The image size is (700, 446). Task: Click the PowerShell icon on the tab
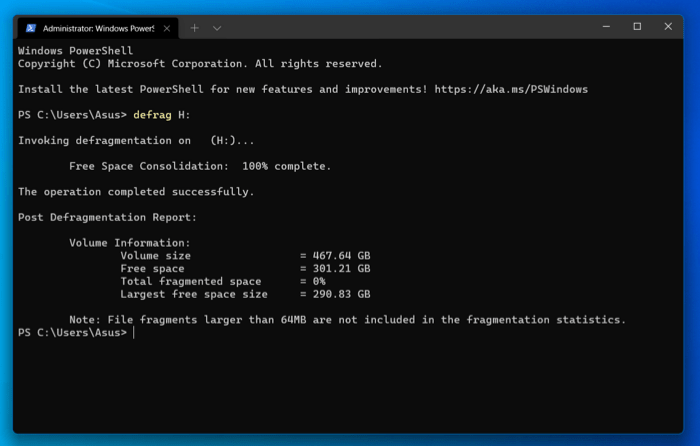[x=30, y=28]
